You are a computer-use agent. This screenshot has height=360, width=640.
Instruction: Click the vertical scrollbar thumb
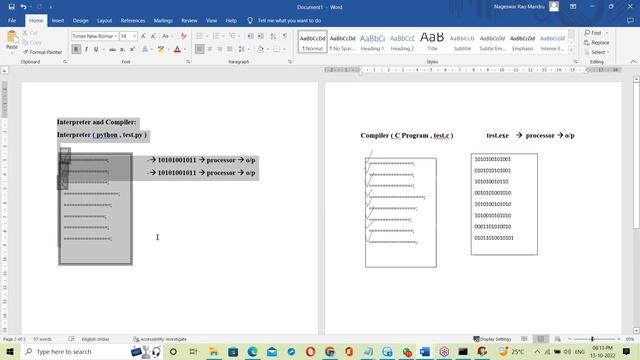pos(636,156)
